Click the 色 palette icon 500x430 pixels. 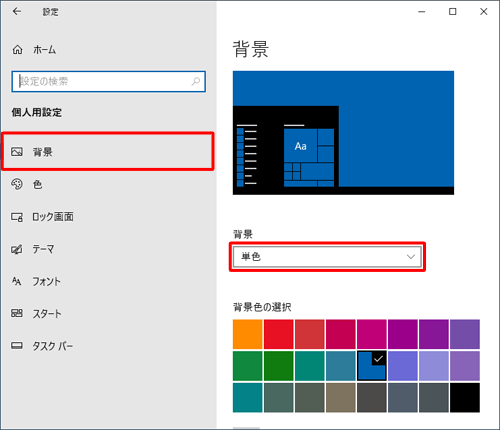[x=17, y=184]
